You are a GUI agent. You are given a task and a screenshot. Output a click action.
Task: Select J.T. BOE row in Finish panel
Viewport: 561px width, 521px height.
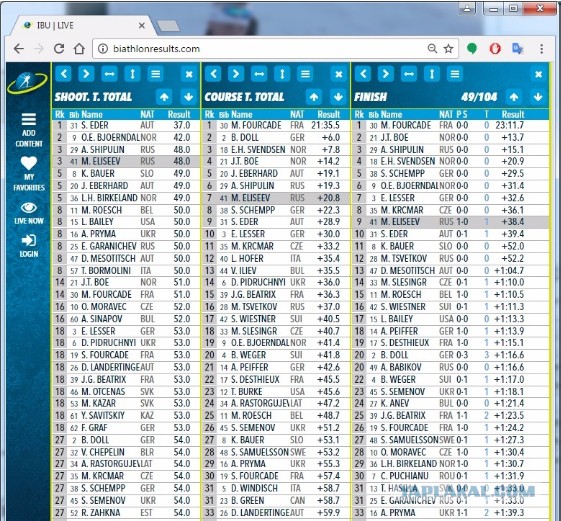[450, 137]
